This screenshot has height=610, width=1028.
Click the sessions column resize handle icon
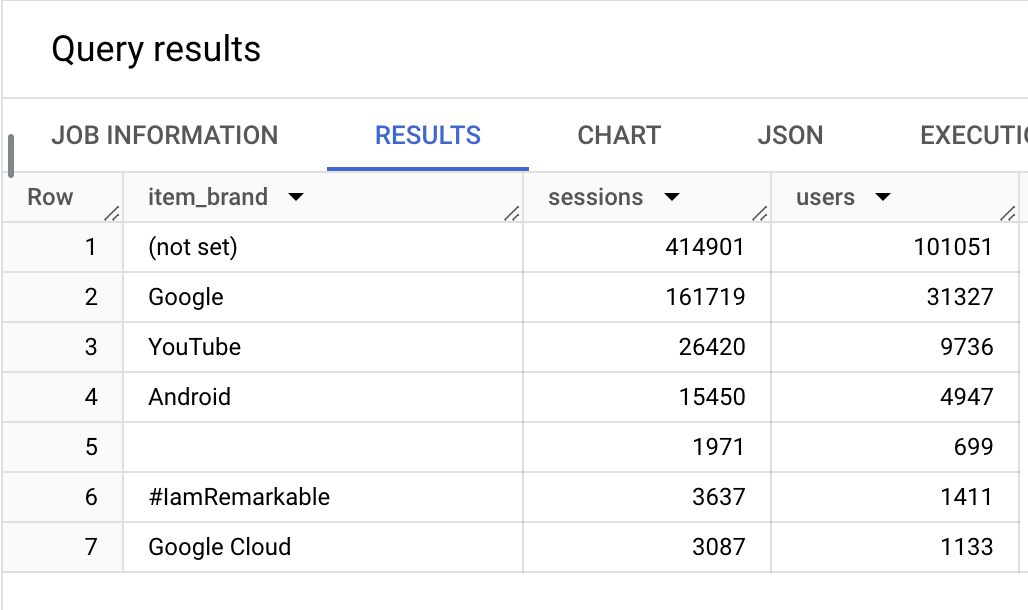[x=760, y=213]
